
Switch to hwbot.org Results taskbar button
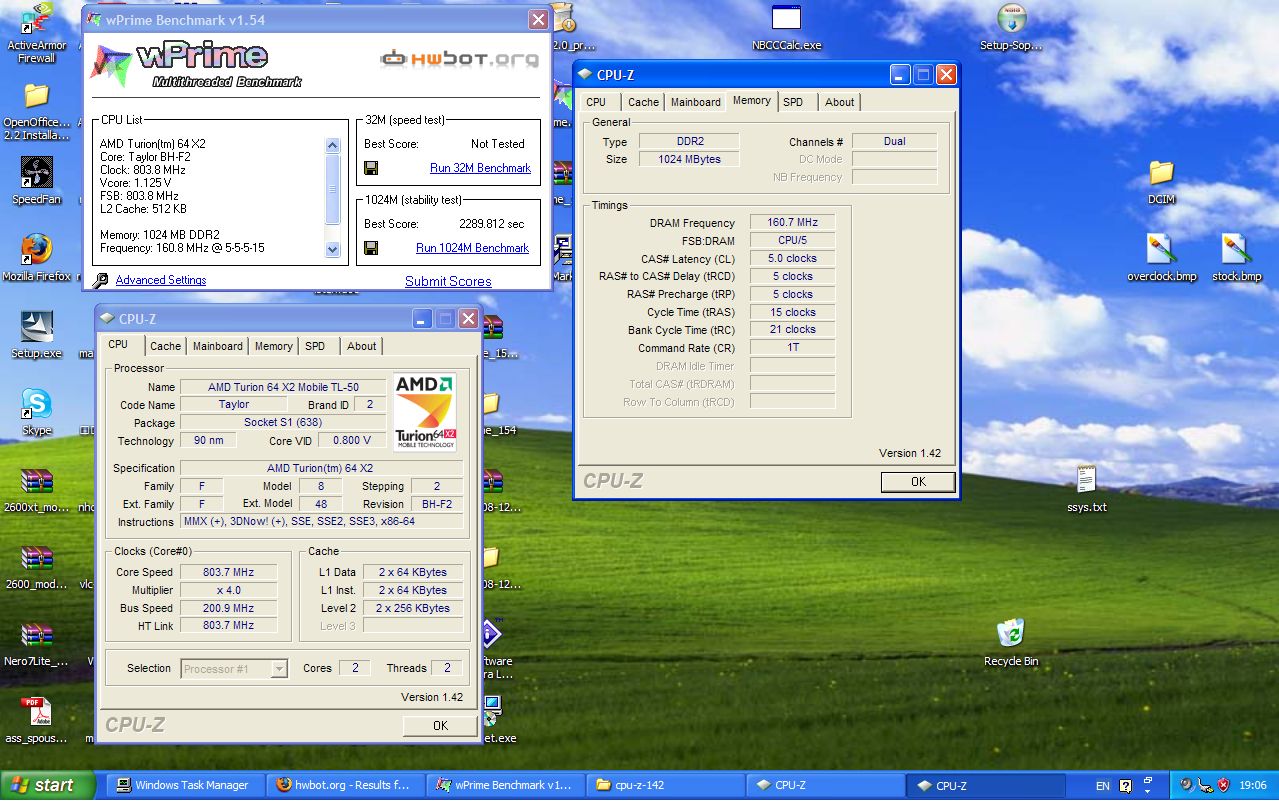[x=345, y=785]
